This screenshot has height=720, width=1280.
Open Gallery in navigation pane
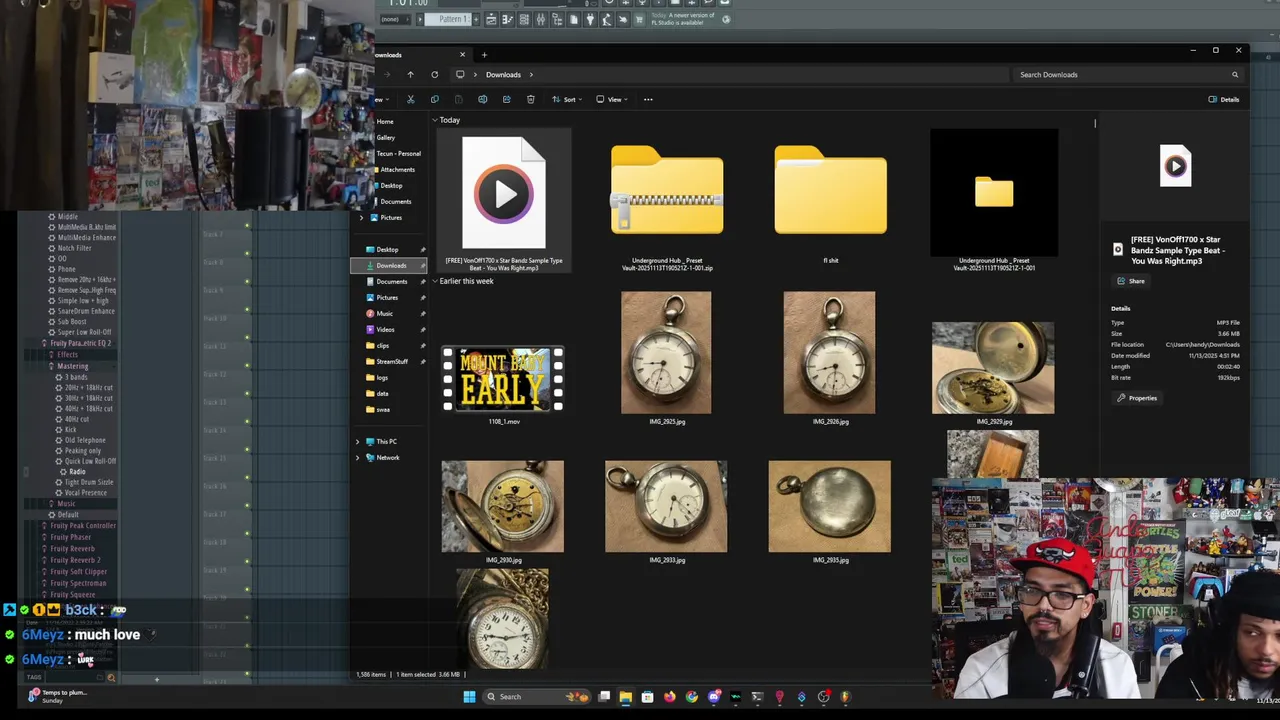(385, 137)
